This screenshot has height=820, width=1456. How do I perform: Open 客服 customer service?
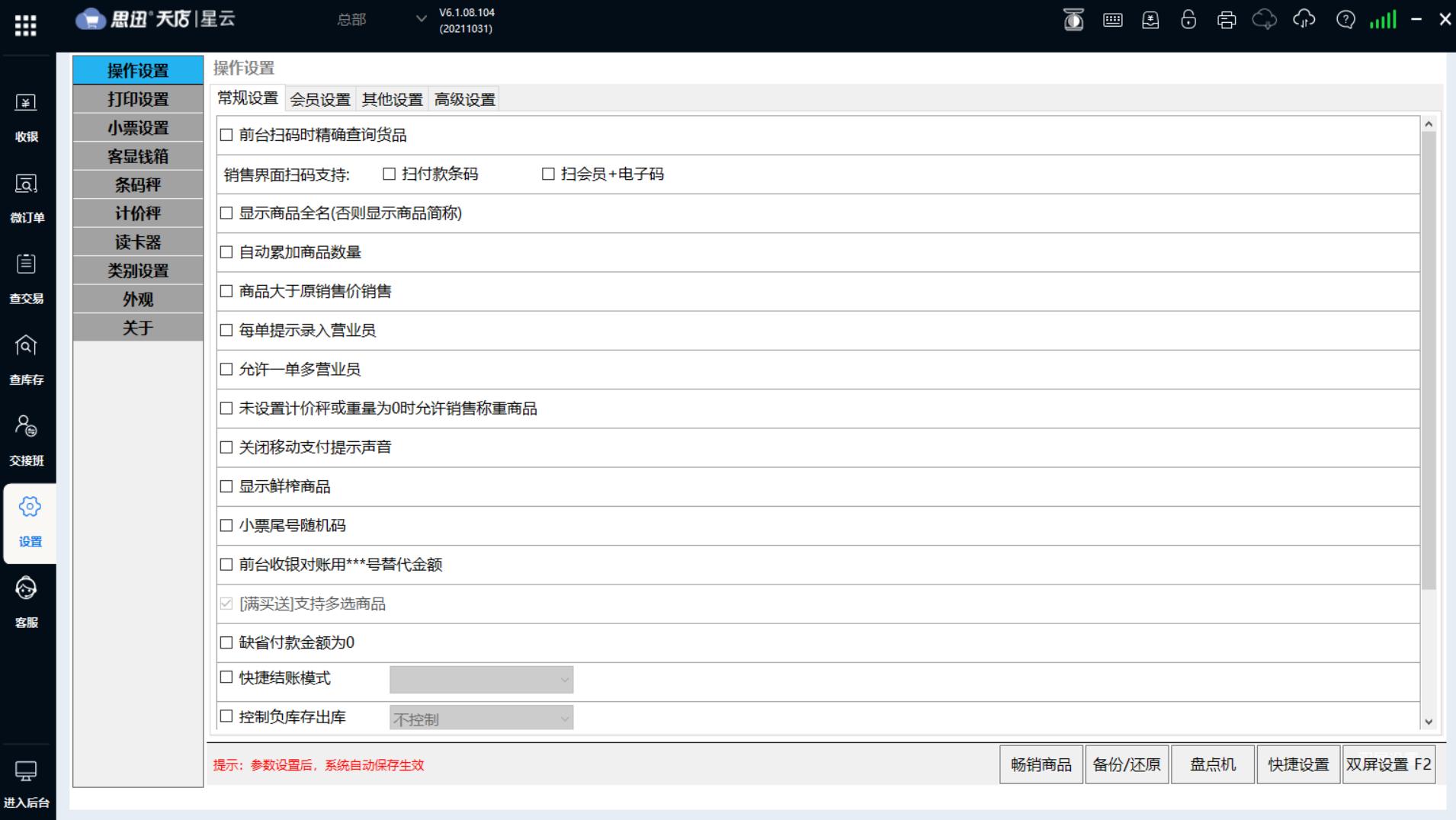pos(27,602)
